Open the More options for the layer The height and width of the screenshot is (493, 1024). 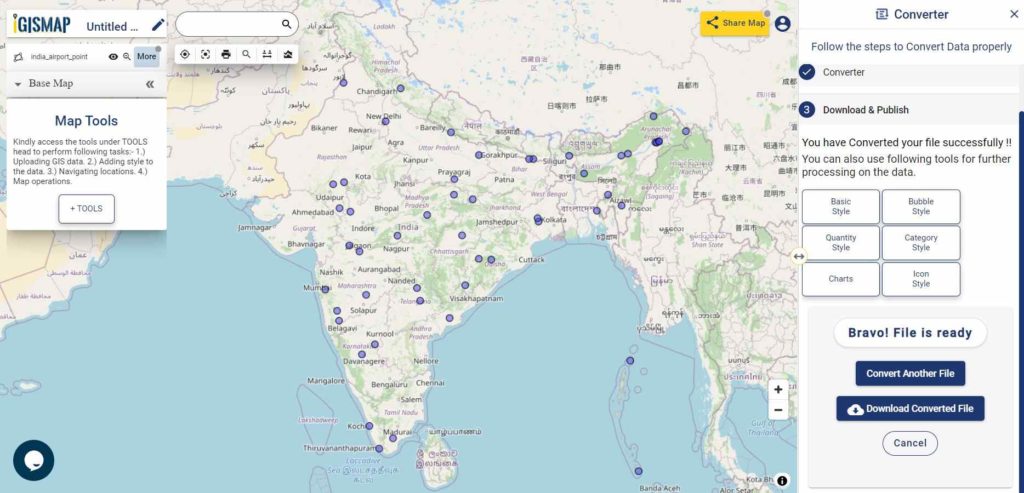(x=146, y=57)
